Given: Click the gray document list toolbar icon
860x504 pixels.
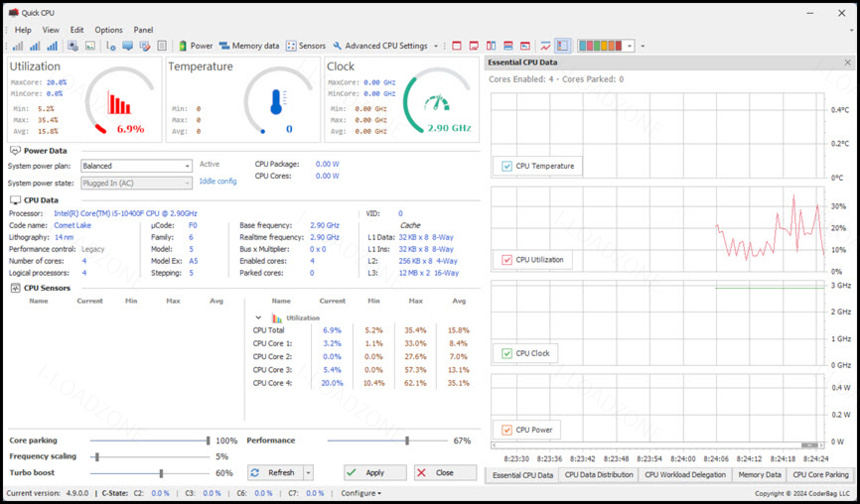Looking at the screenshot, I should tap(162, 46).
